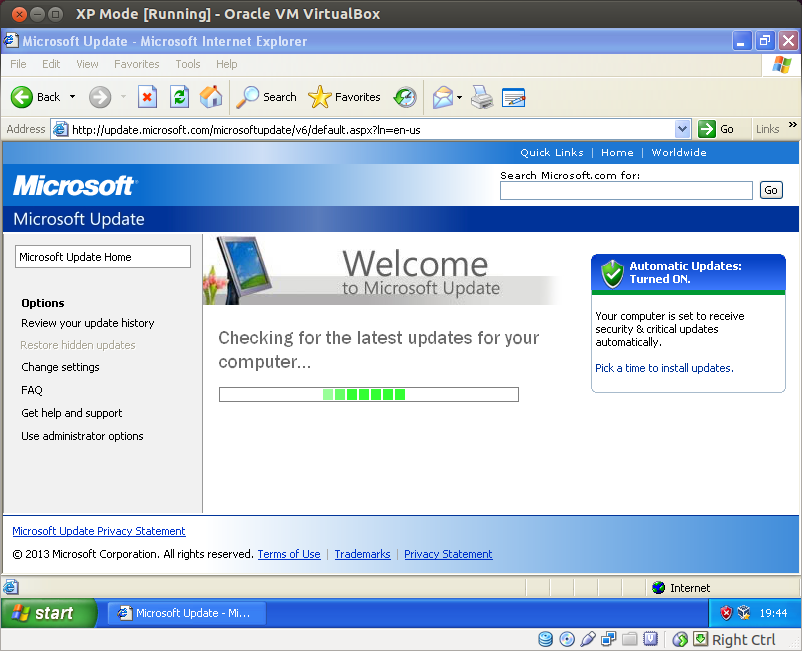The image size is (802, 651).
Task: Open the Mail button dropdown arrow
Action: pyautogui.click(x=459, y=97)
